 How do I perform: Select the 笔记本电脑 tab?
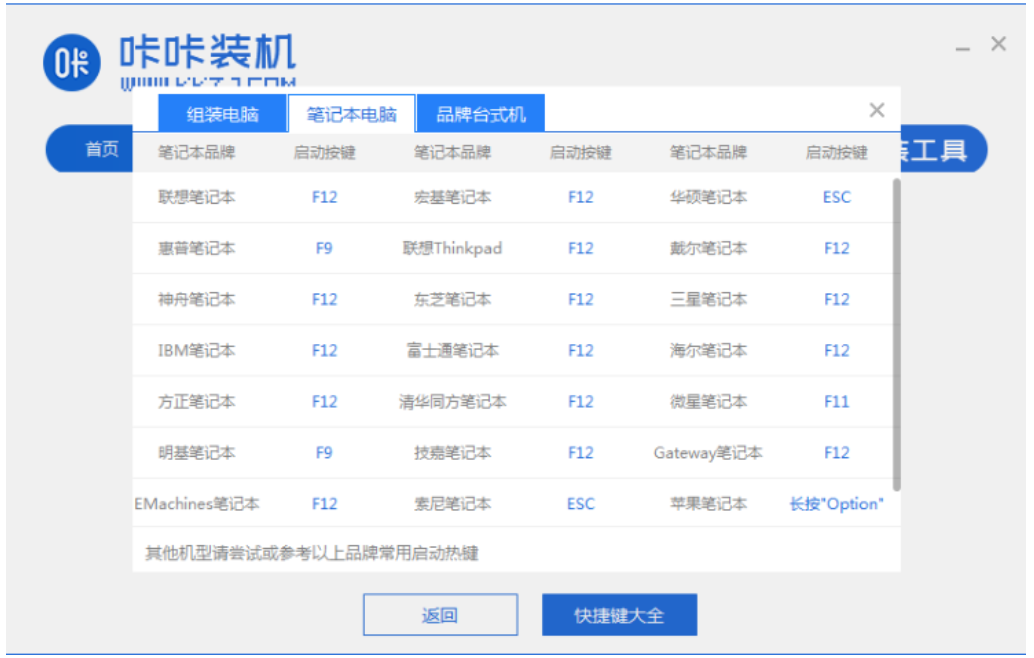pos(351,114)
